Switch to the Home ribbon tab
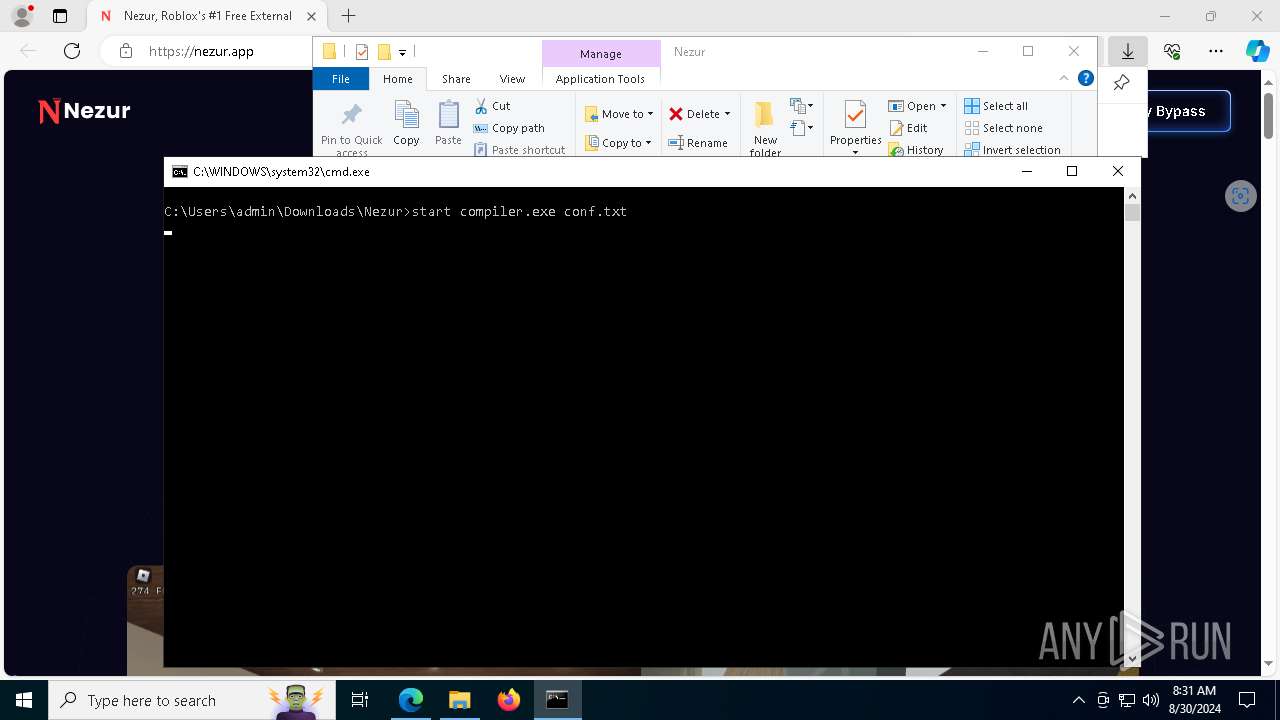The image size is (1280, 720). (x=397, y=79)
